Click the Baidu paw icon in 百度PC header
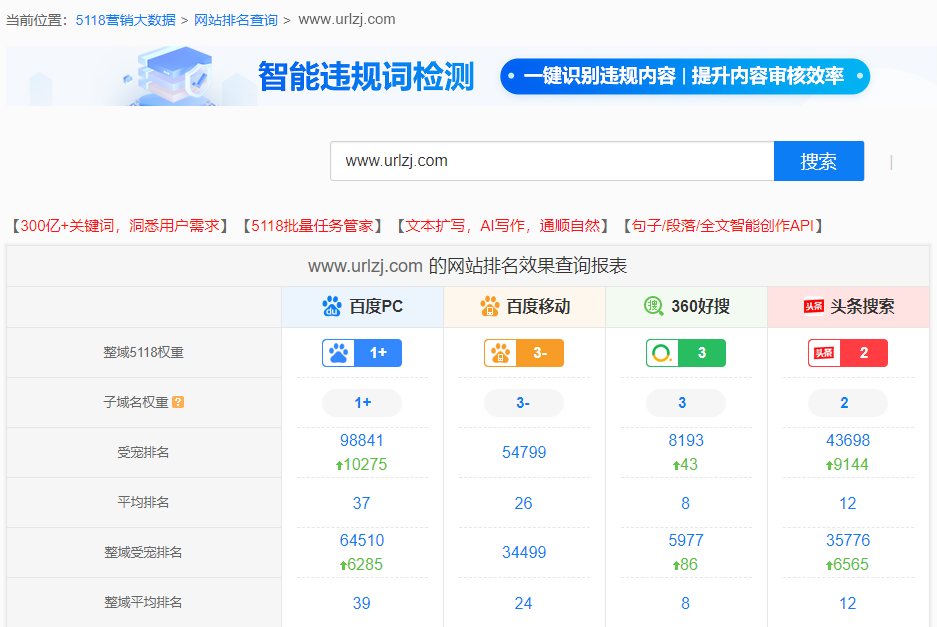 (x=331, y=307)
